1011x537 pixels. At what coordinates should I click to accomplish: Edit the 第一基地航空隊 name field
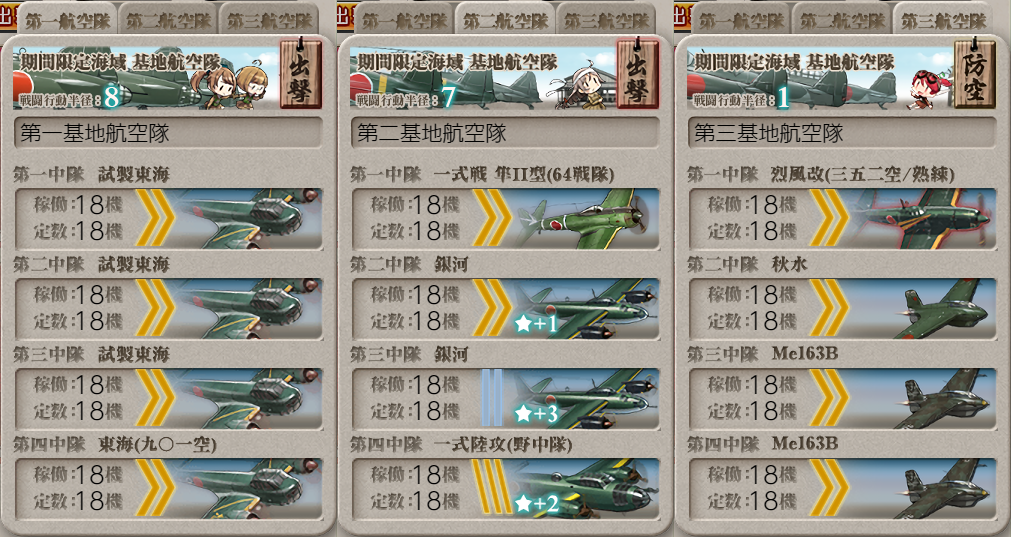pyautogui.click(x=168, y=133)
